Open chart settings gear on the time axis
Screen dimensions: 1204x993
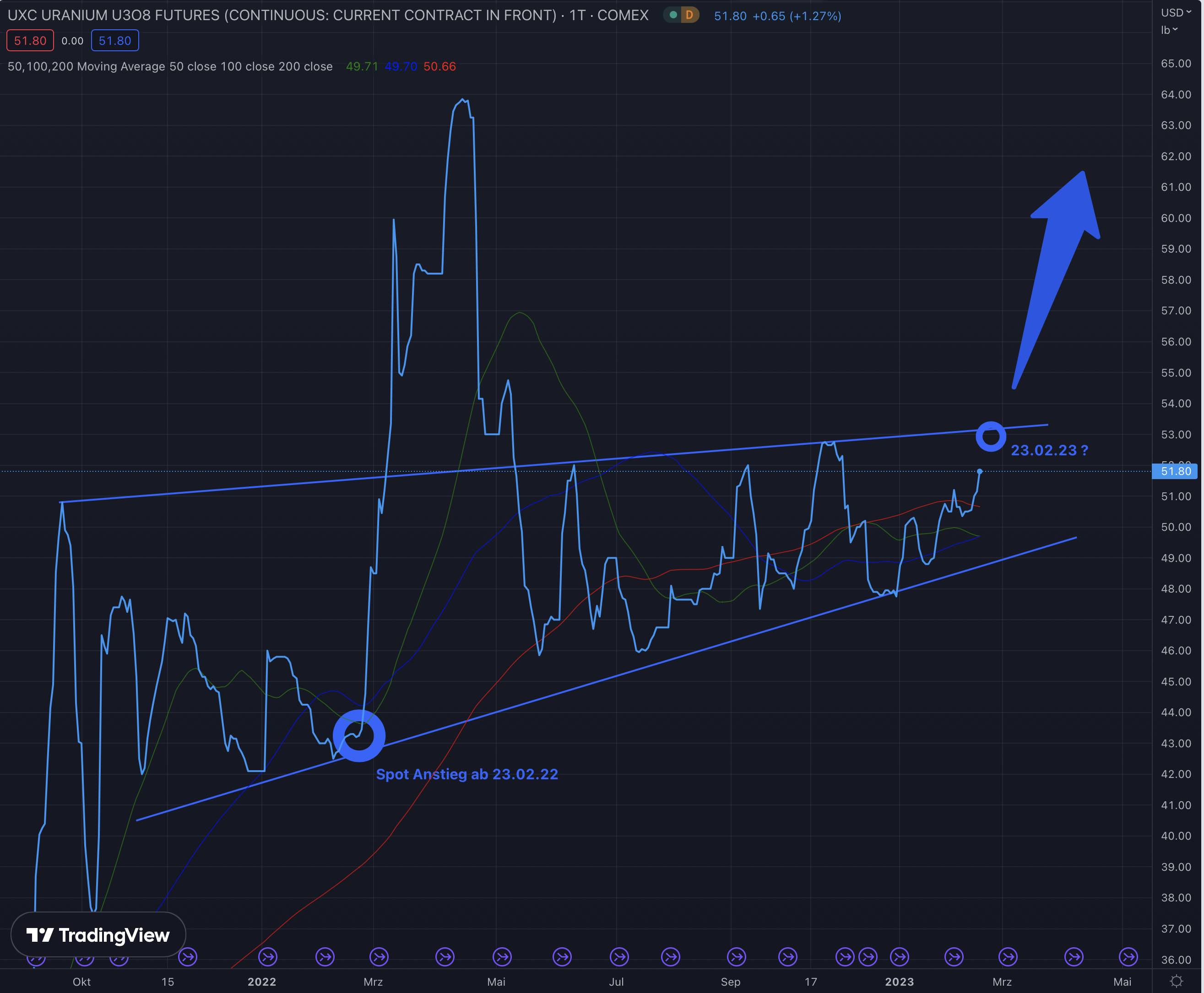[x=1177, y=982]
